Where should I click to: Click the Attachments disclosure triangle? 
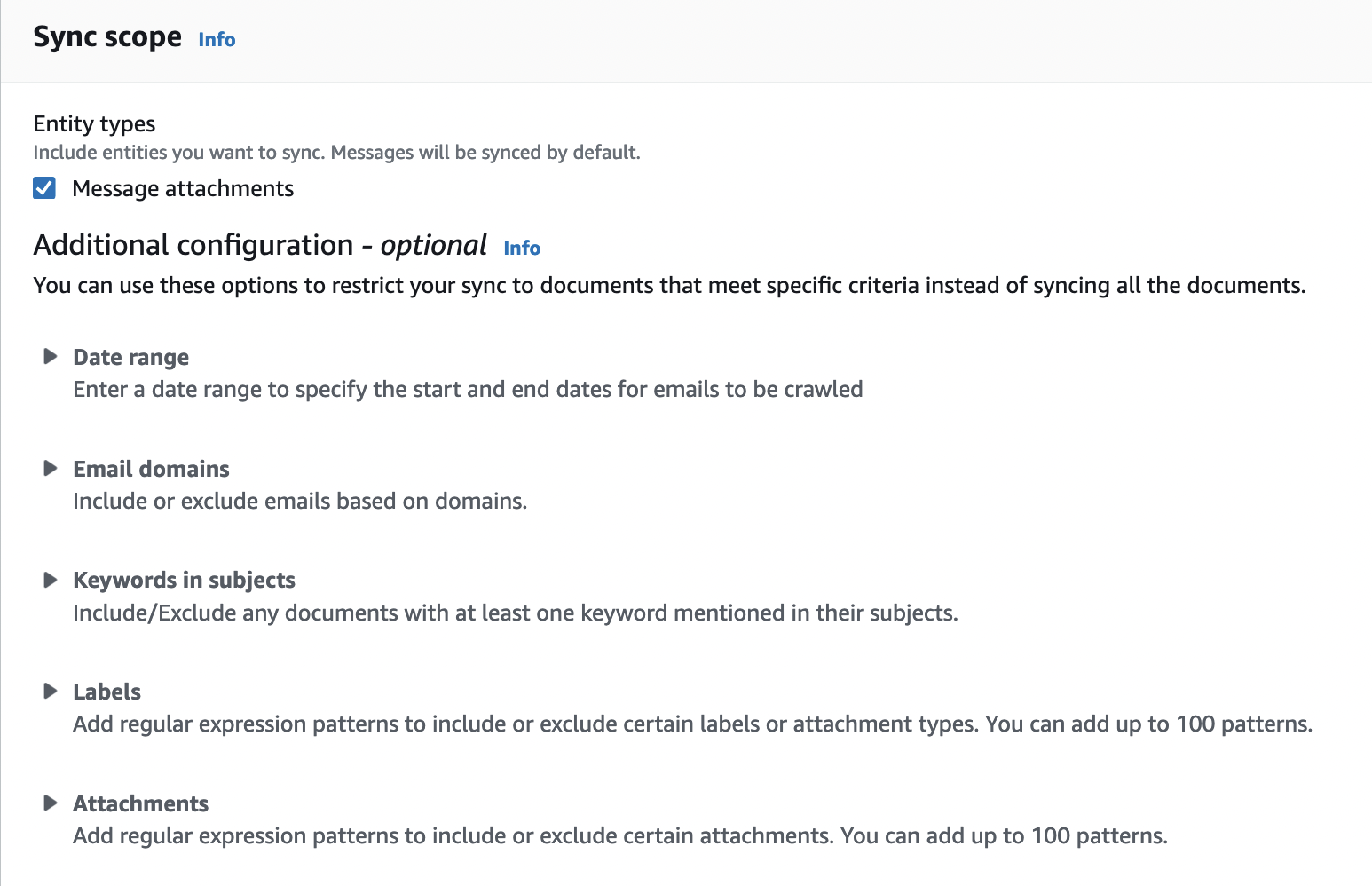tap(51, 803)
